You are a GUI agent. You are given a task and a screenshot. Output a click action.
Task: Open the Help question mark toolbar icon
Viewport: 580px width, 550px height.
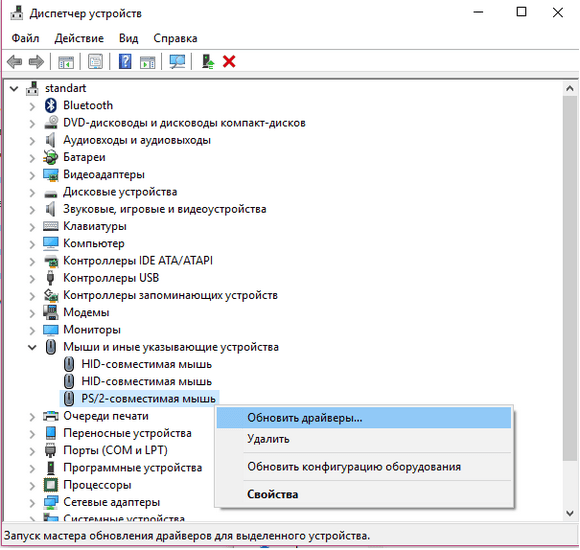pos(125,61)
